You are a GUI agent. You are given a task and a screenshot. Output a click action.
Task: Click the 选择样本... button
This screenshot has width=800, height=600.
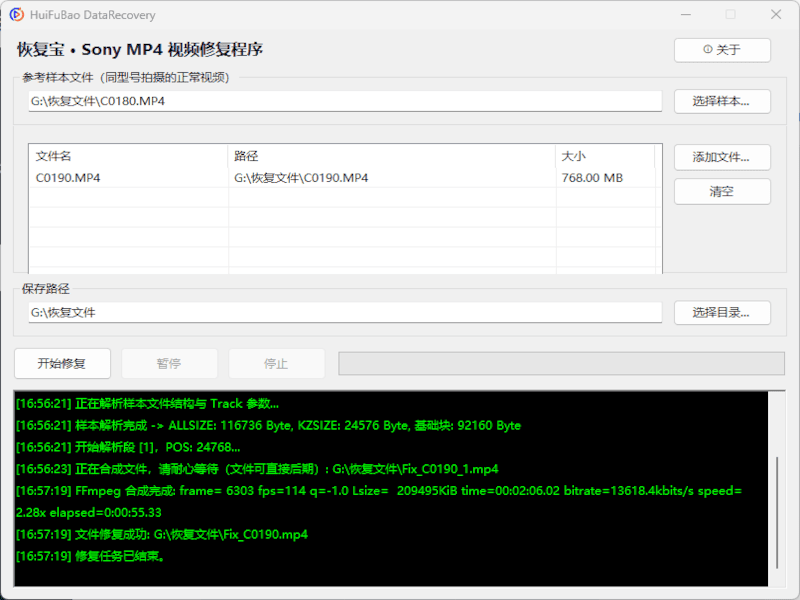722,102
